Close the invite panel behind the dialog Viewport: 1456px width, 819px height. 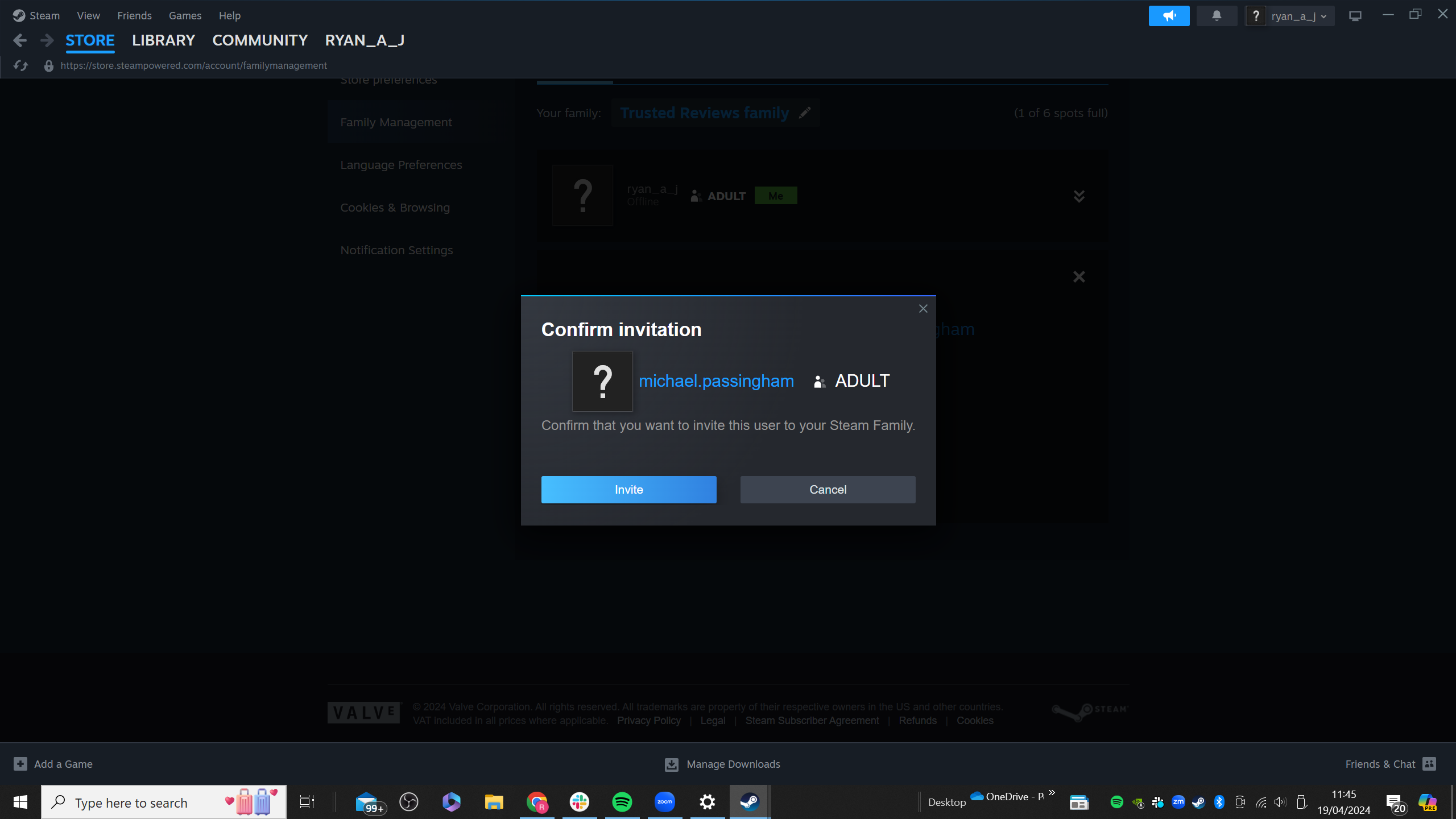pyautogui.click(x=1079, y=277)
